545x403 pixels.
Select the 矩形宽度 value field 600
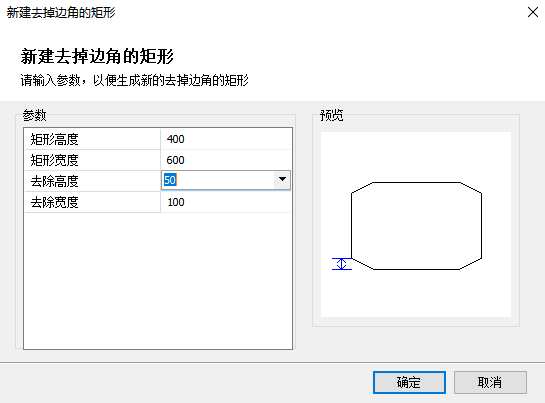226,160
